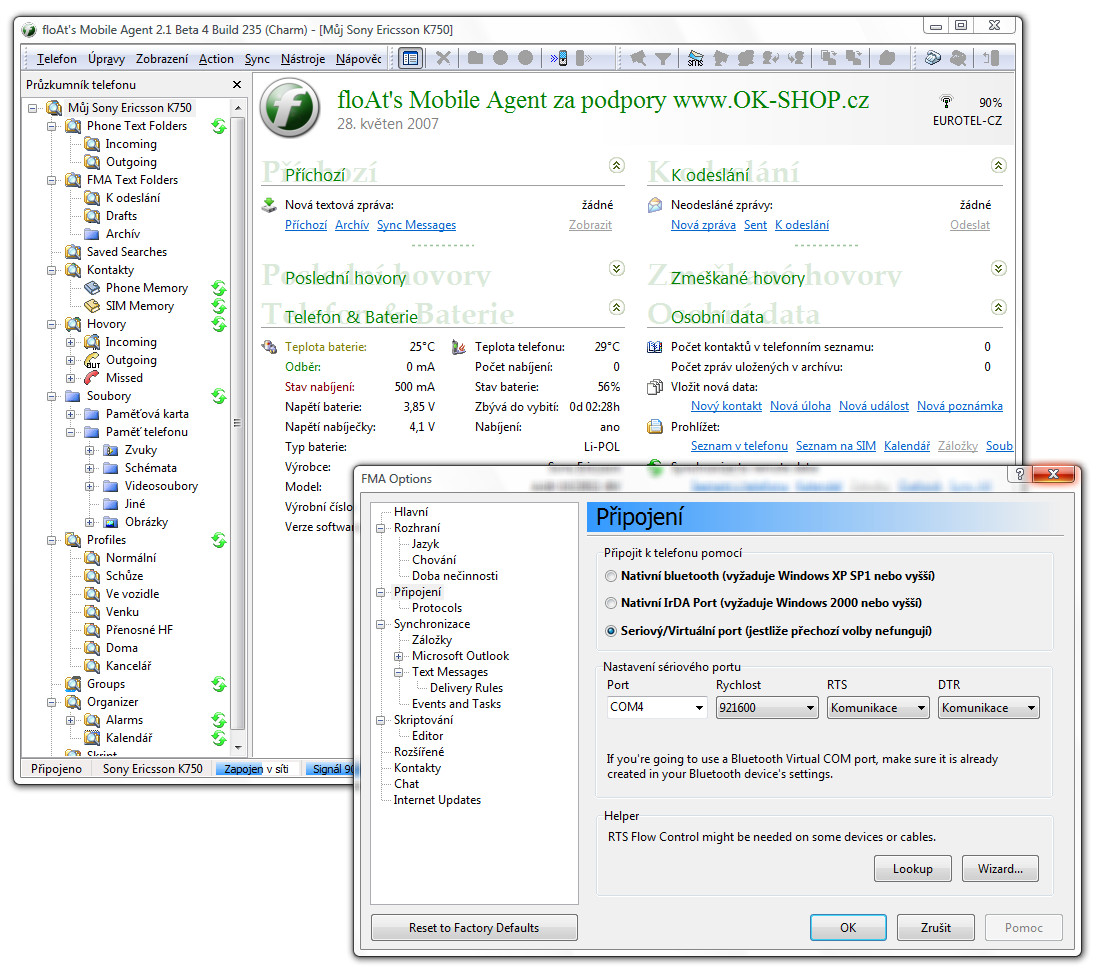The width and height of the screenshot is (1097, 968).
Task: Collapse Synchronizace node in options tree
Action: [381, 625]
